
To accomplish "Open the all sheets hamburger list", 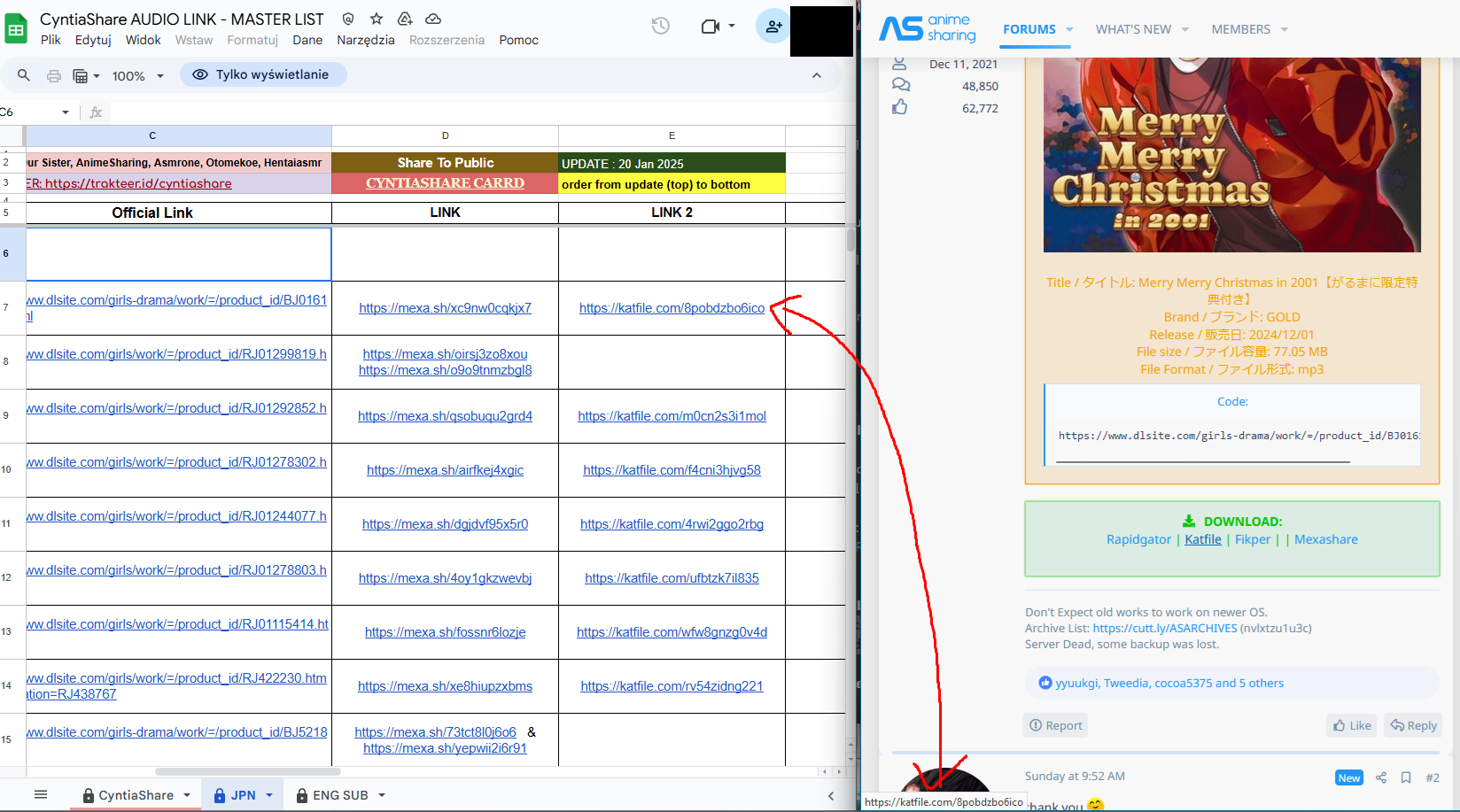I will [x=41, y=794].
